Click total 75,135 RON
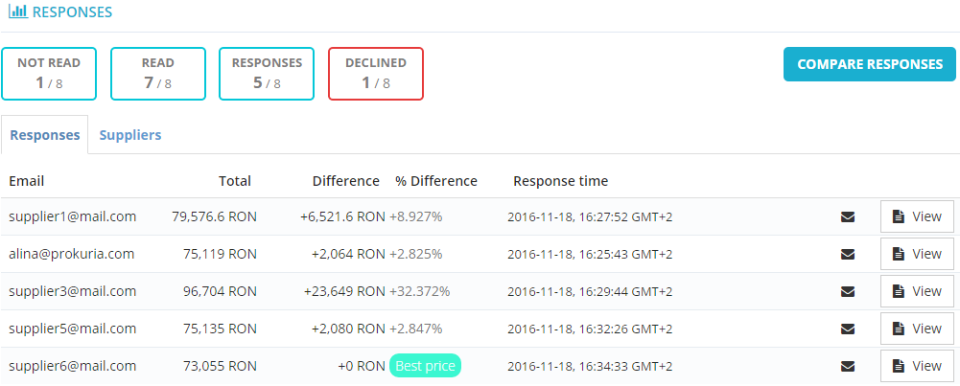Image resolution: width=960 pixels, height=386 pixels. click(x=220, y=328)
